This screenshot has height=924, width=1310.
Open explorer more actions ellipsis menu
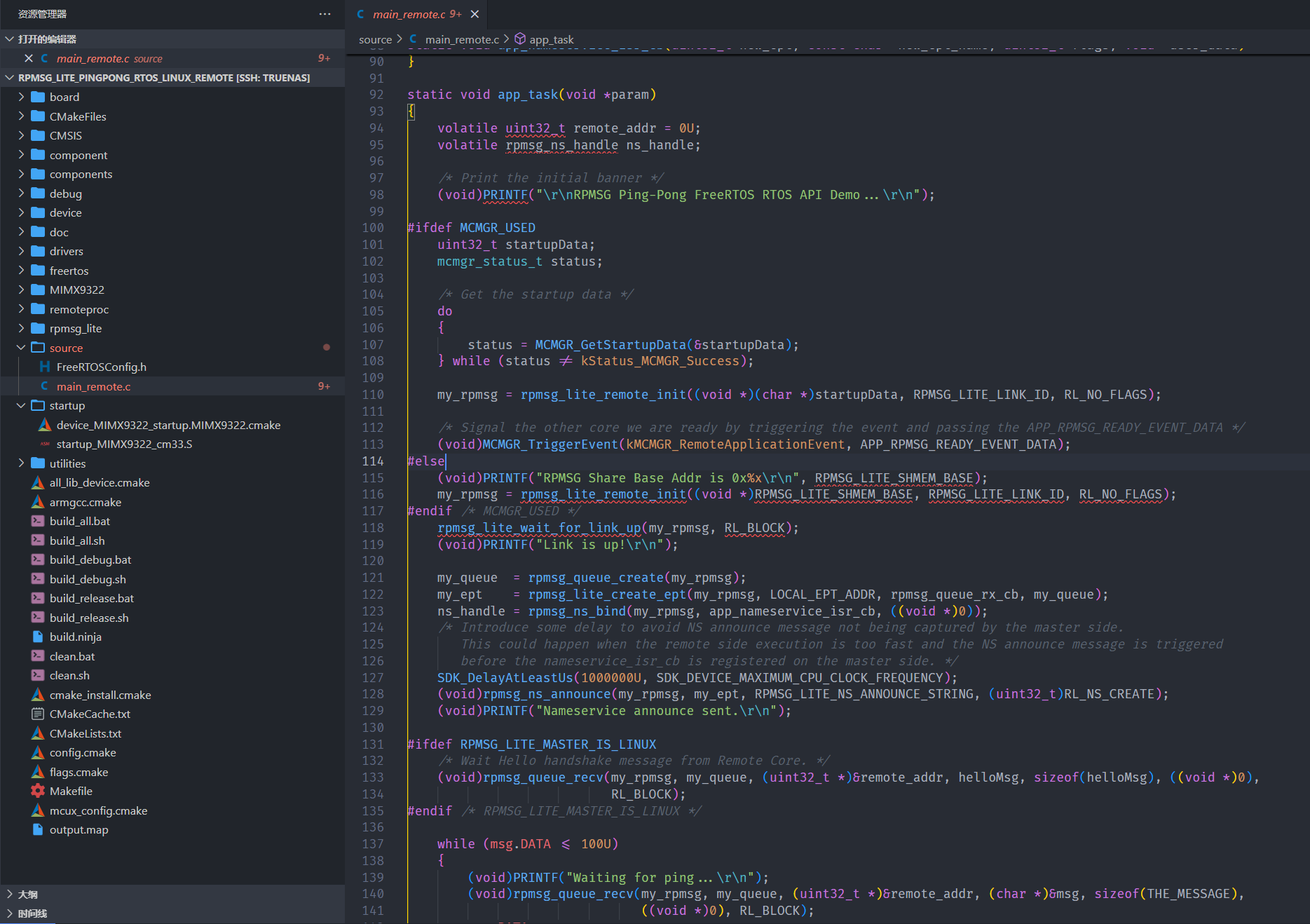(325, 14)
